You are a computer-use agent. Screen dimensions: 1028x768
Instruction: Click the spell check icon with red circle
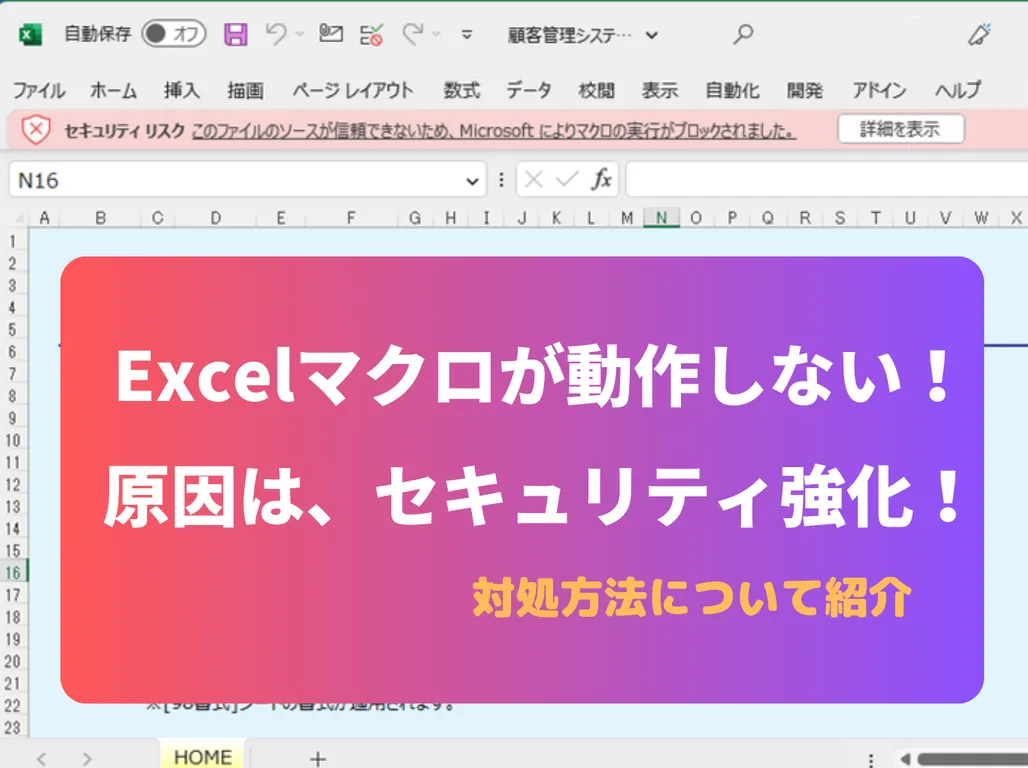(x=372, y=34)
